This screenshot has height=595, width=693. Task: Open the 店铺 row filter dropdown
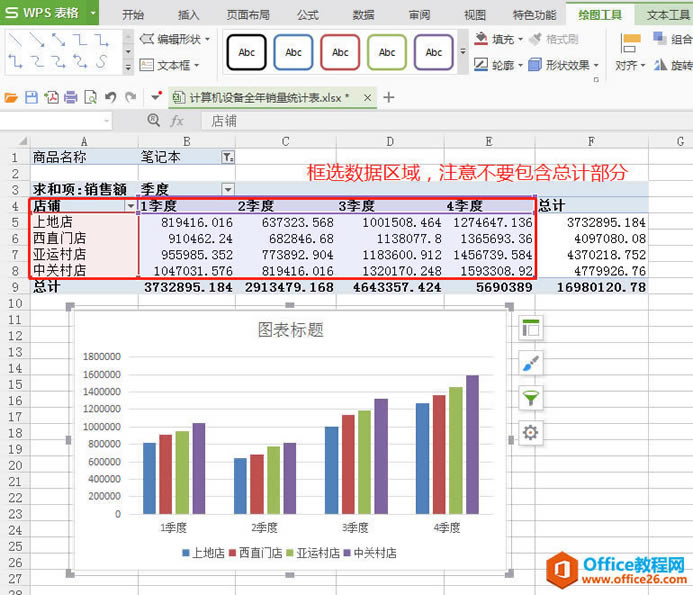[x=130, y=206]
